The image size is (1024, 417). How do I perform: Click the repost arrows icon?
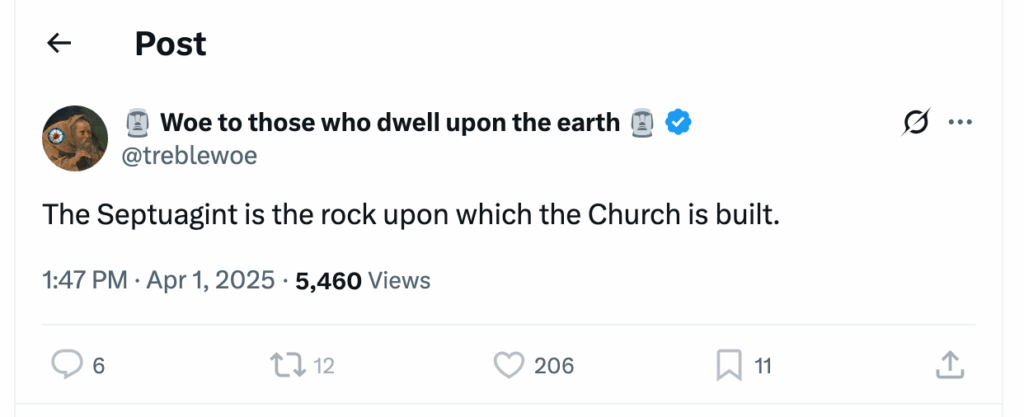click(288, 365)
